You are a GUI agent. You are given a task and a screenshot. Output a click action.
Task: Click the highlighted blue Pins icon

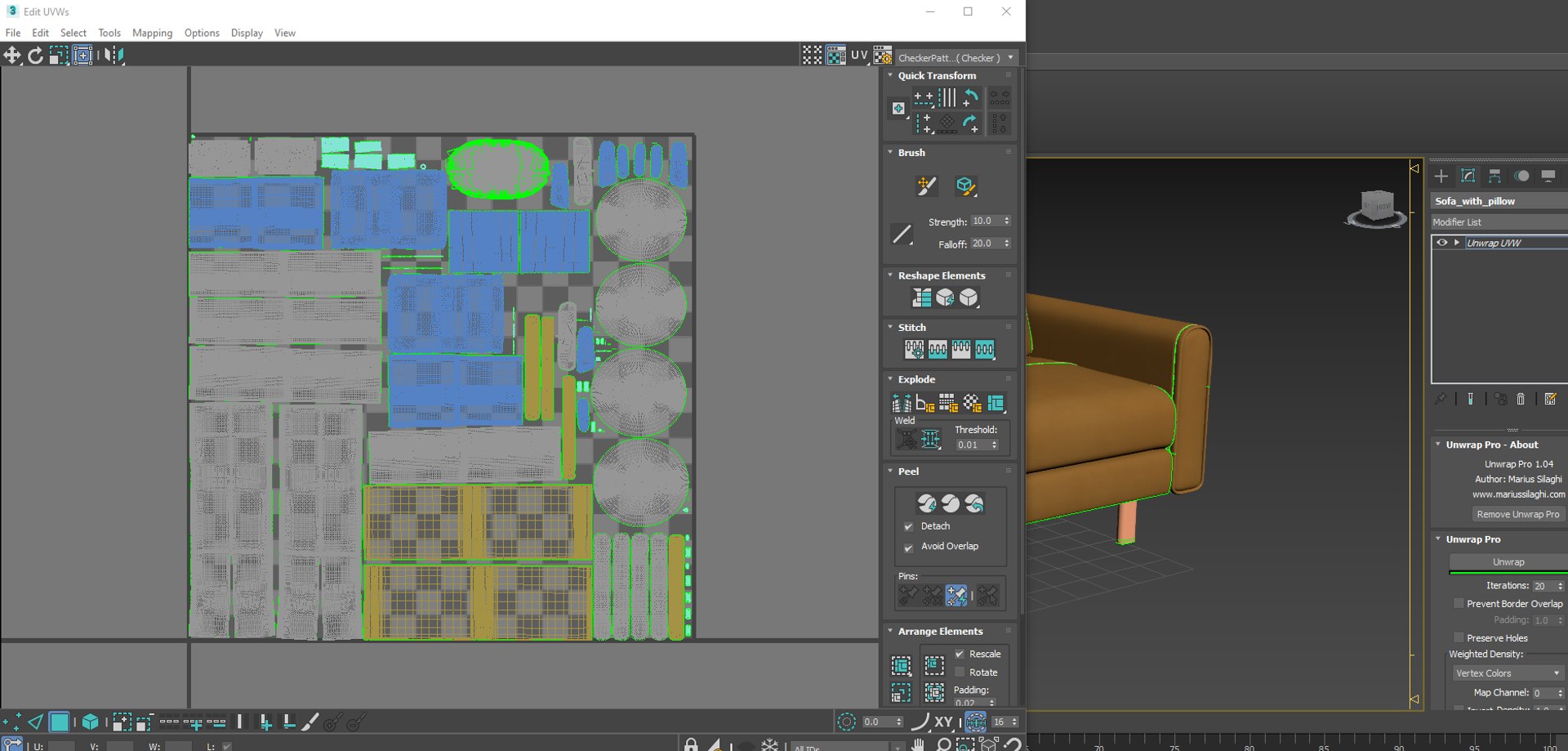point(956,595)
